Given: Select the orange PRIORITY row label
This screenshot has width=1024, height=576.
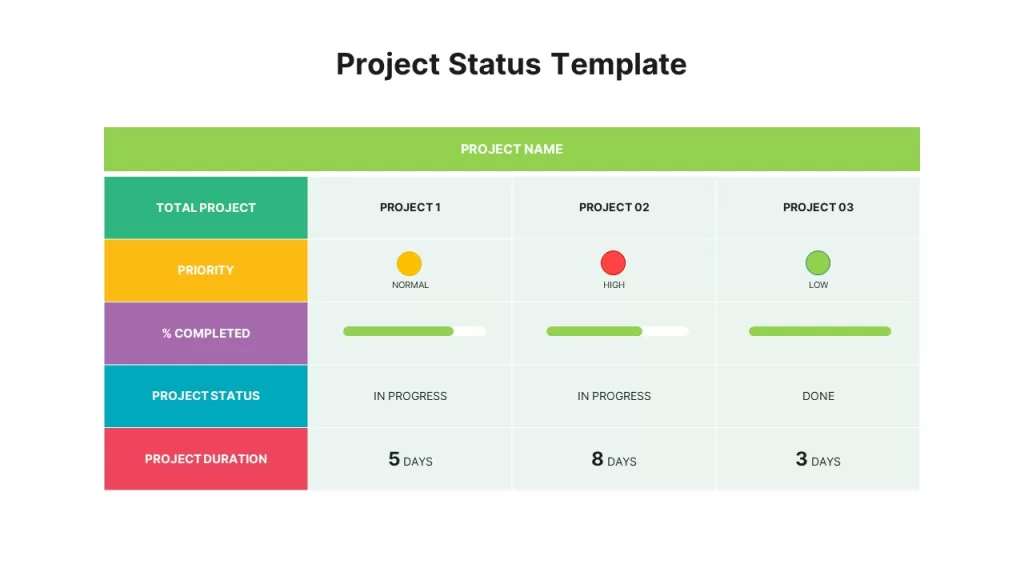Looking at the screenshot, I should click(206, 270).
